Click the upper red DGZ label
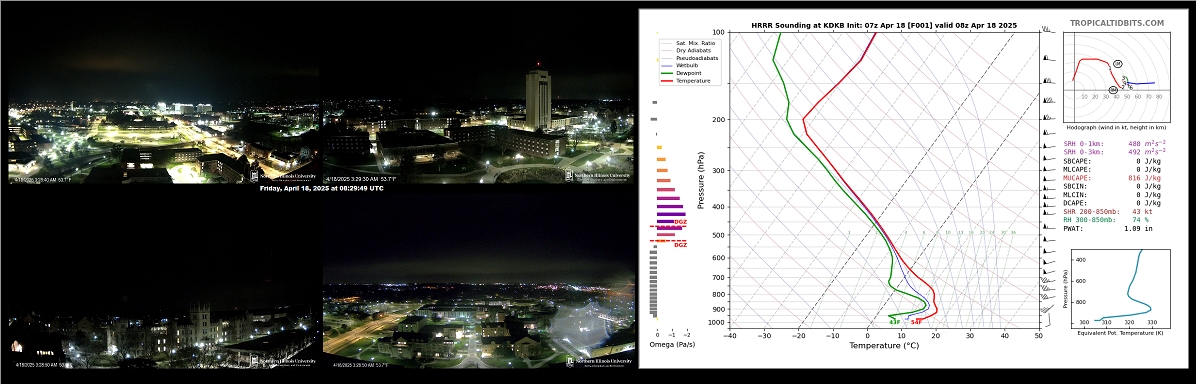 680,222
